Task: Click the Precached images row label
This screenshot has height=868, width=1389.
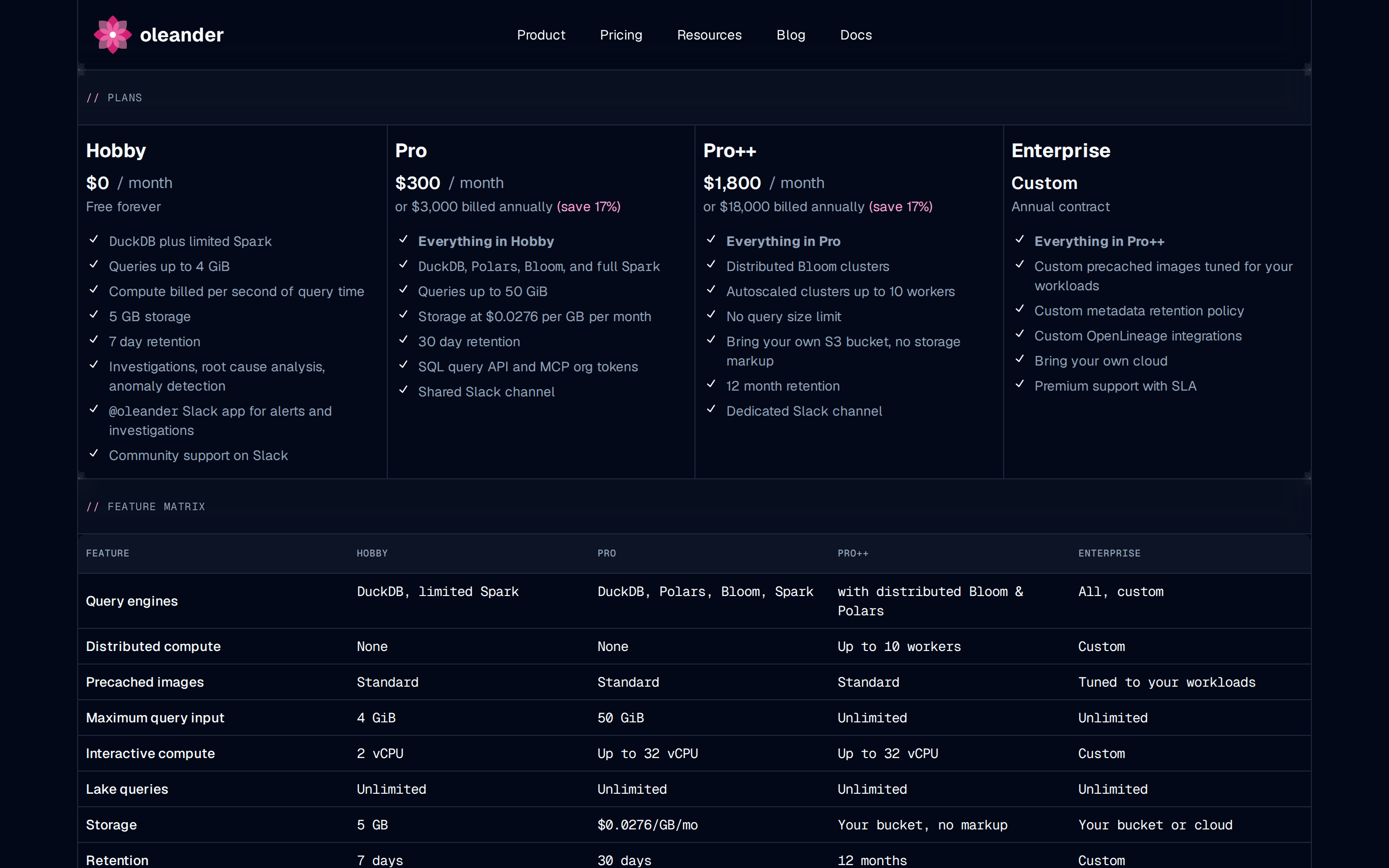Action: coord(145,682)
